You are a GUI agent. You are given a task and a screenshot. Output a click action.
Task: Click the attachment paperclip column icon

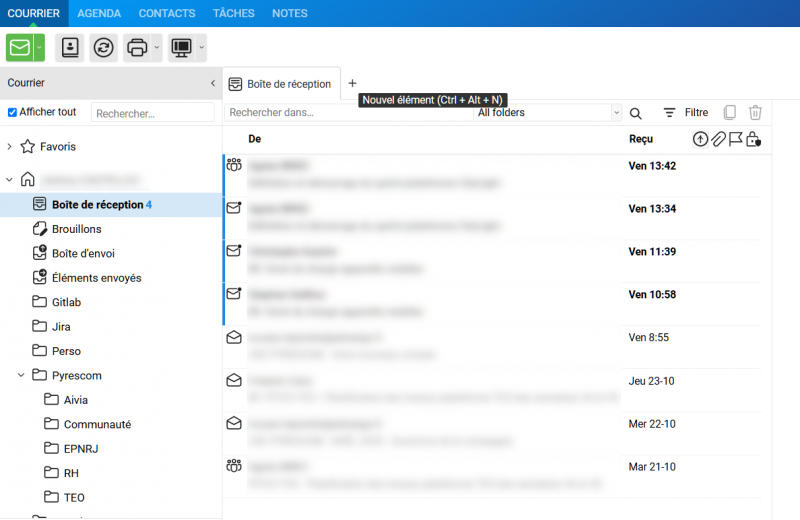pyautogui.click(x=718, y=139)
